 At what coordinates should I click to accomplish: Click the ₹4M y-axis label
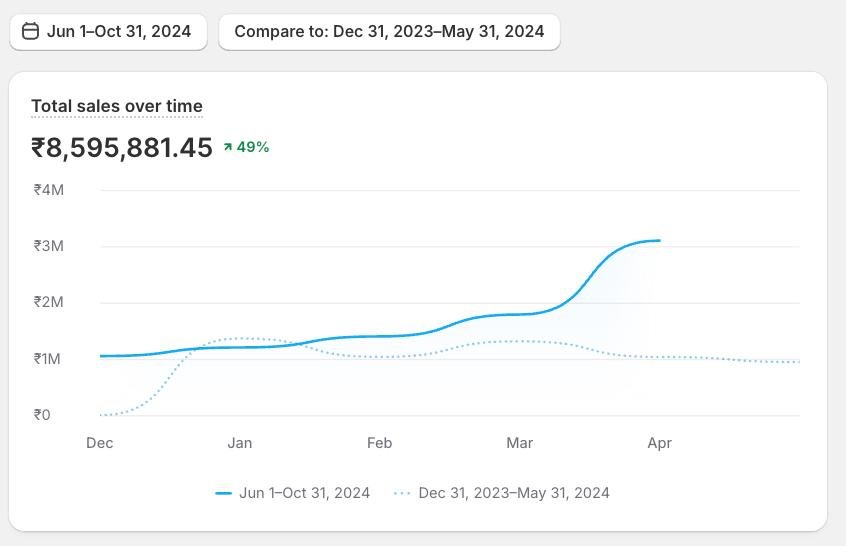click(x=48, y=189)
